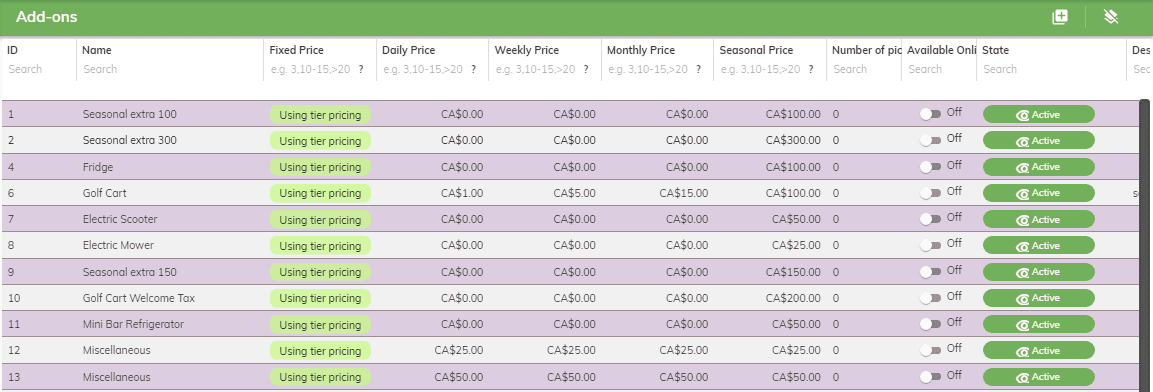Image resolution: width=1153 pixels, height=392 pixels.
Task: Click the Weekly Price filter help question mark
Action: [x=586, y=69]
